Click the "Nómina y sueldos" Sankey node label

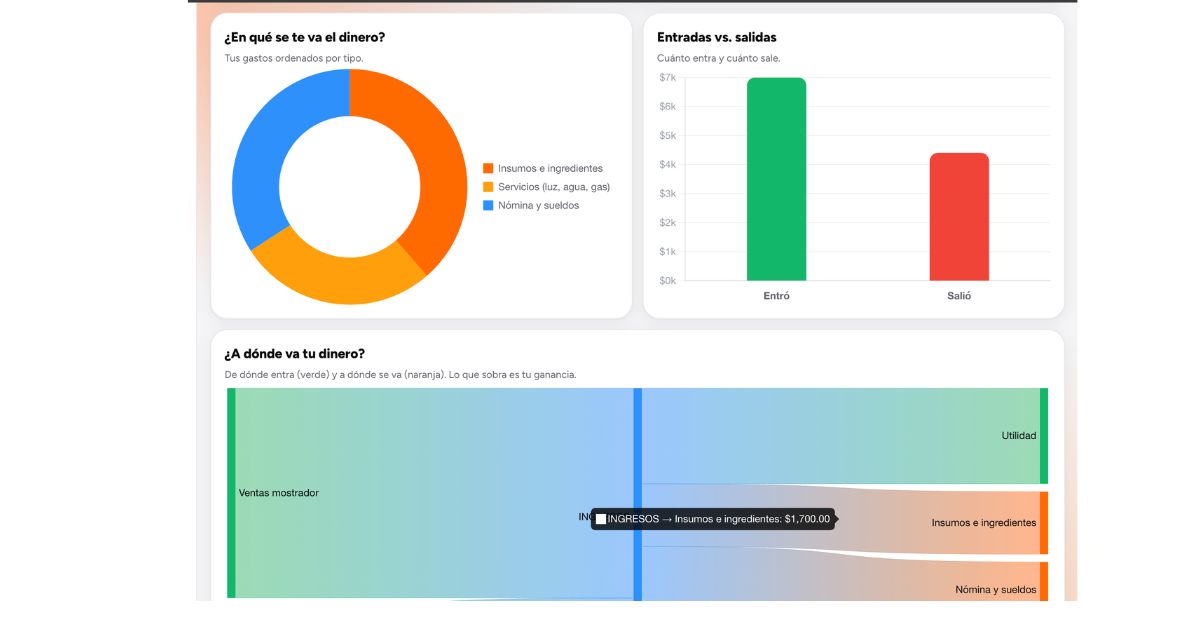coord(996,590)
